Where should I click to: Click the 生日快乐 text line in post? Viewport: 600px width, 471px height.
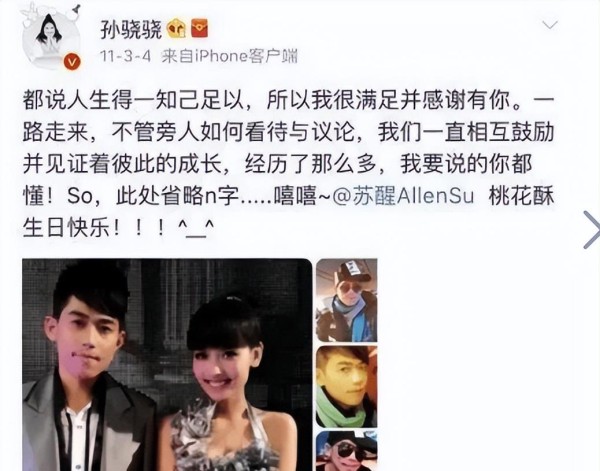pos(69,228)
